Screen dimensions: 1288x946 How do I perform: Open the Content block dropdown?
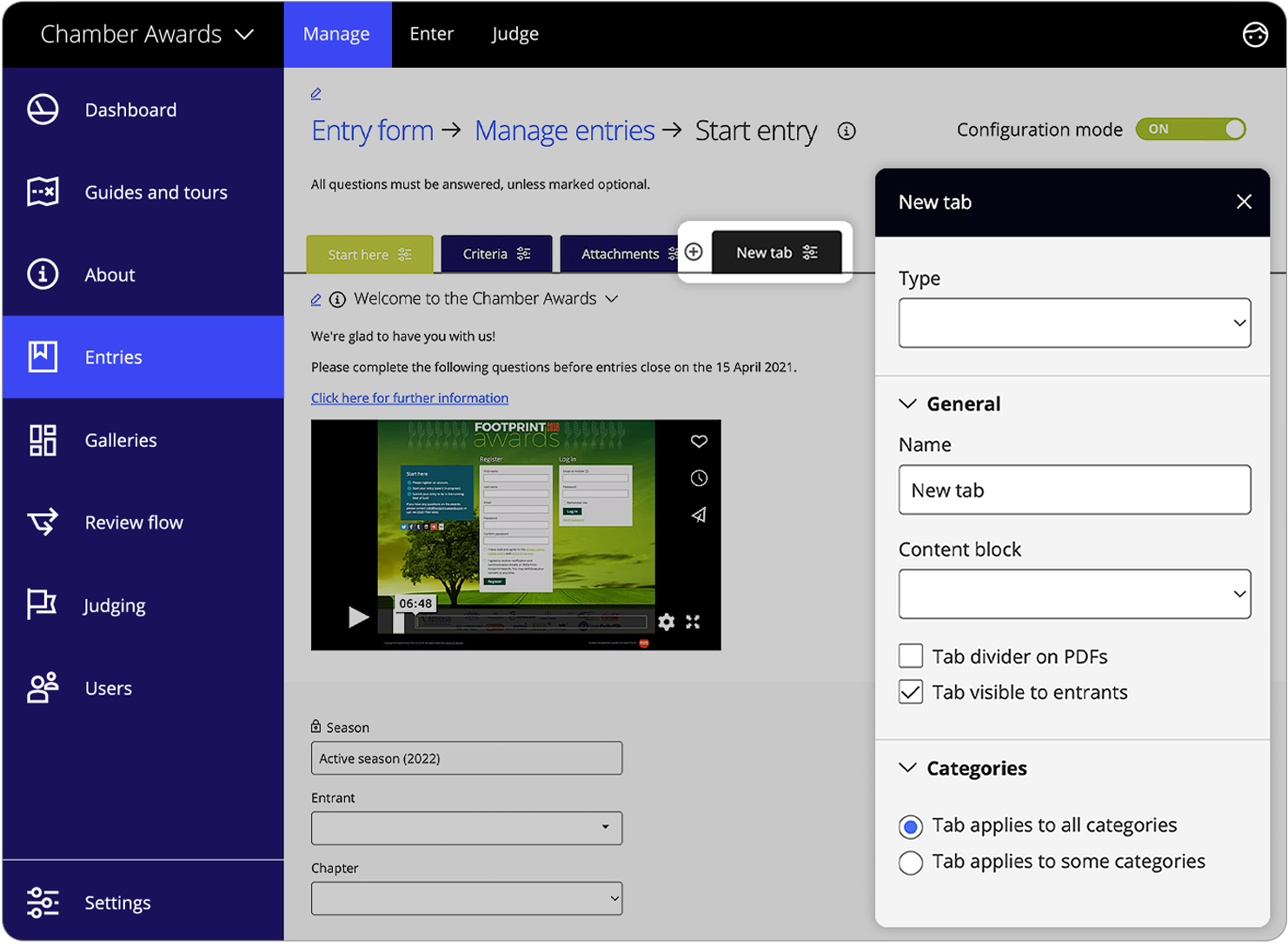(1074, 594)
